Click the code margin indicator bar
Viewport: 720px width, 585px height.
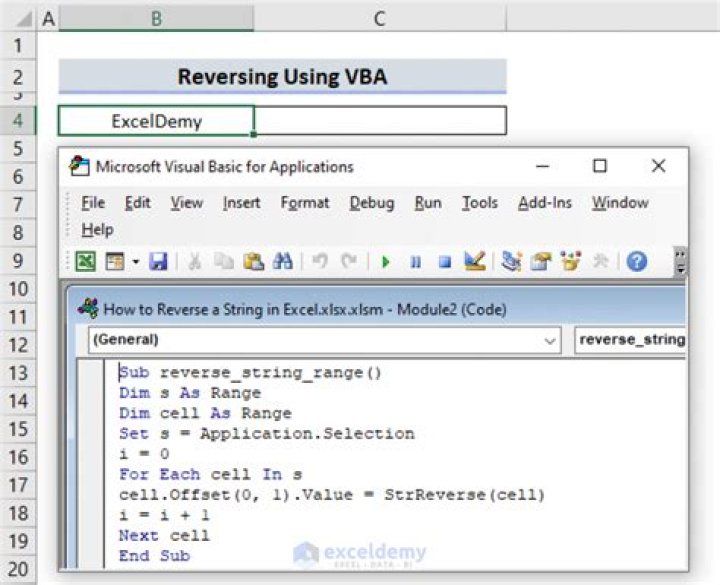[x=91, y=464]
